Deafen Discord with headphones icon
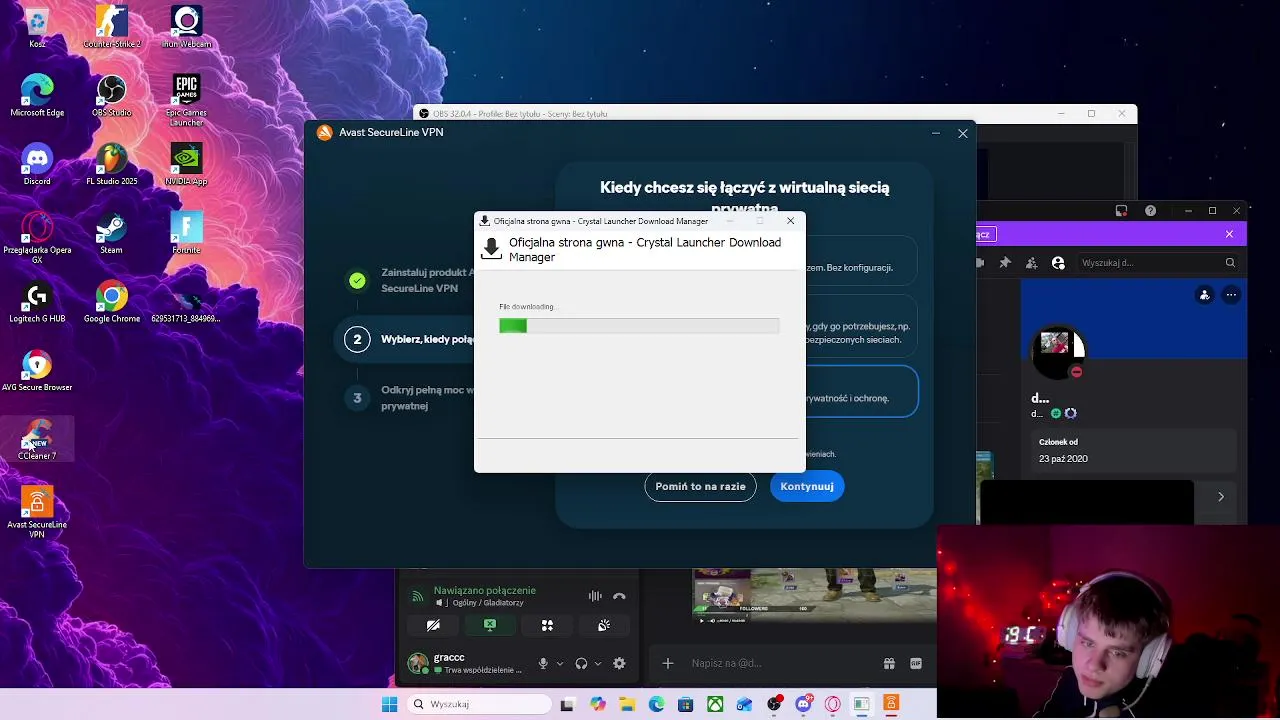This screenshot has width=1280, height=720. point(581,663)
